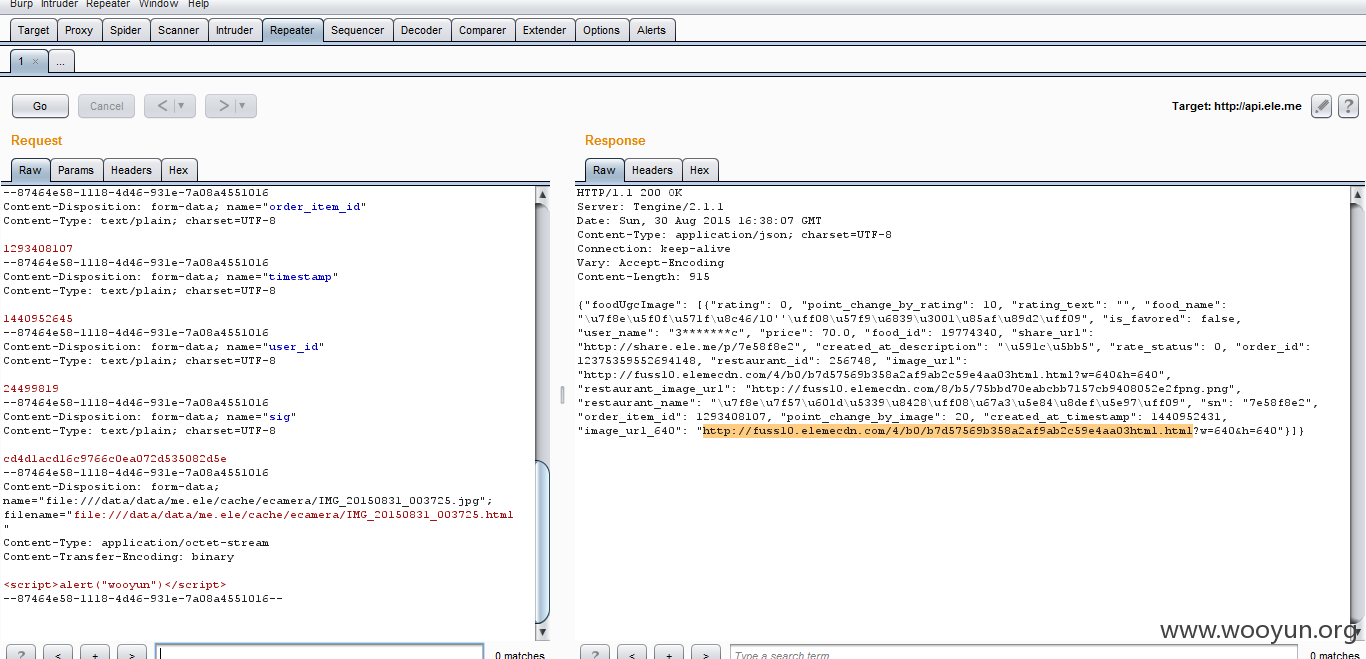Open request search help button
1366x659 pixels.
(x=21, y=653)
